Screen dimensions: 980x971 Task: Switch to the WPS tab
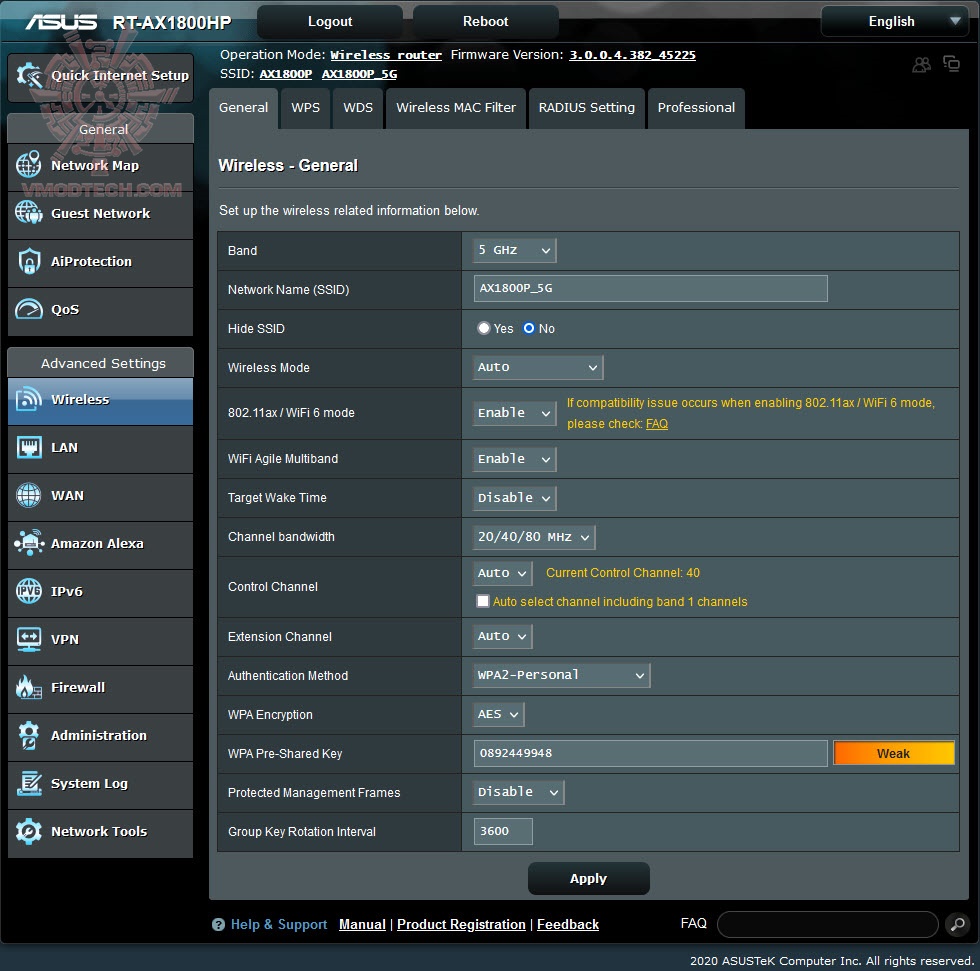[306, 108]
